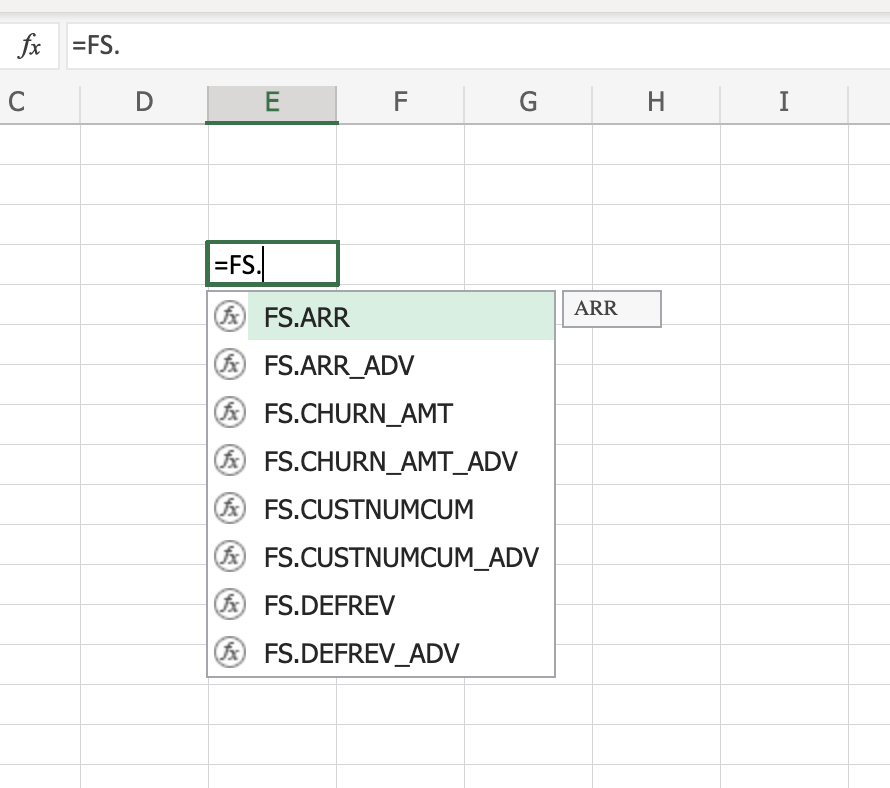Click fx icon beside FS.CUSTNUMCUM

(230, 508)
